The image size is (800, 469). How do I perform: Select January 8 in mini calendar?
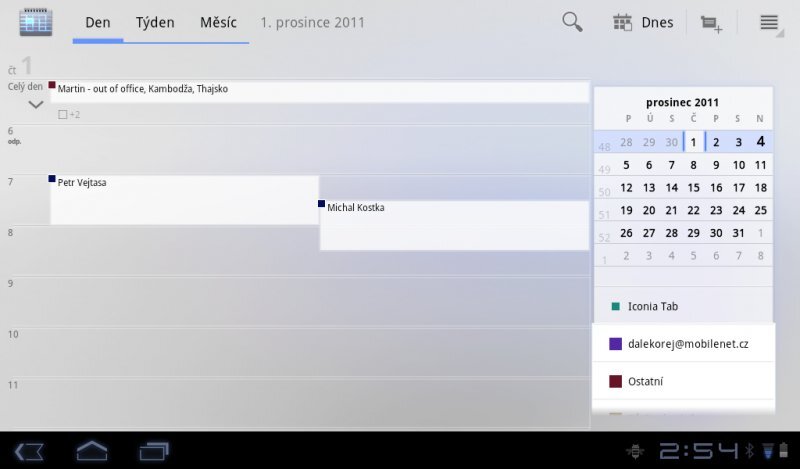(x=760, y=256)
